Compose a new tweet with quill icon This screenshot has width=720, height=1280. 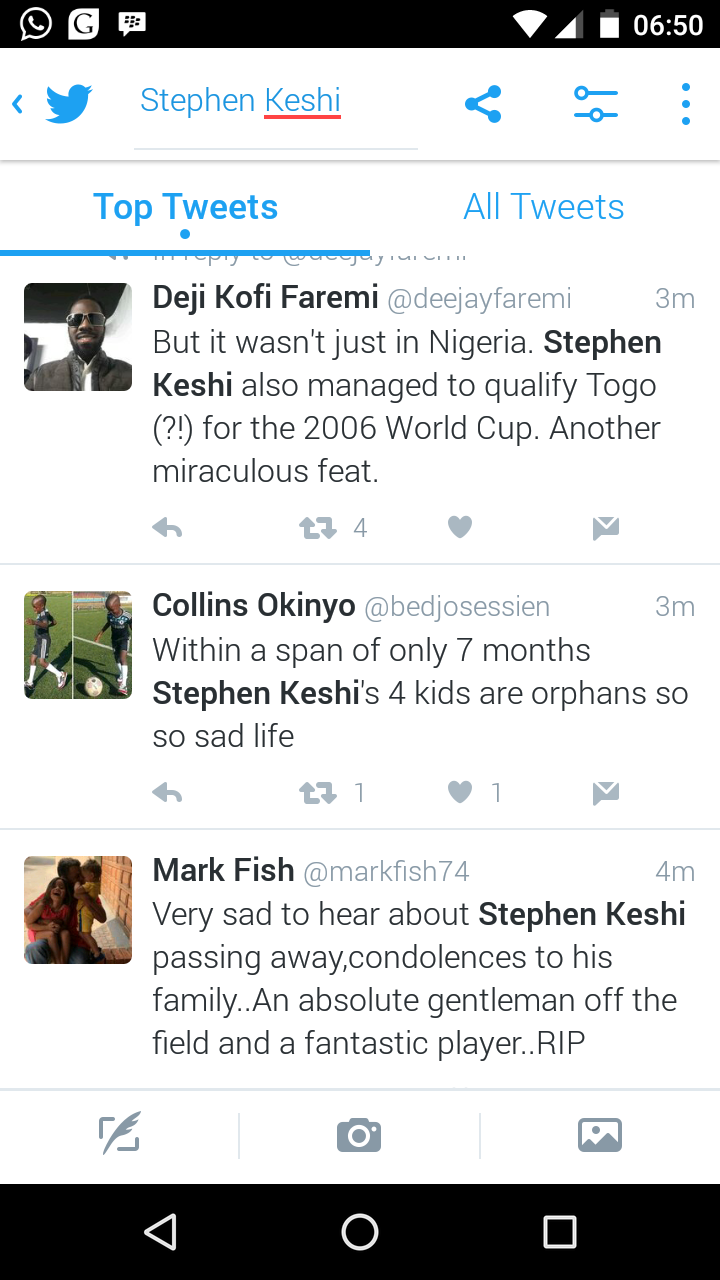pos(119,1134)
